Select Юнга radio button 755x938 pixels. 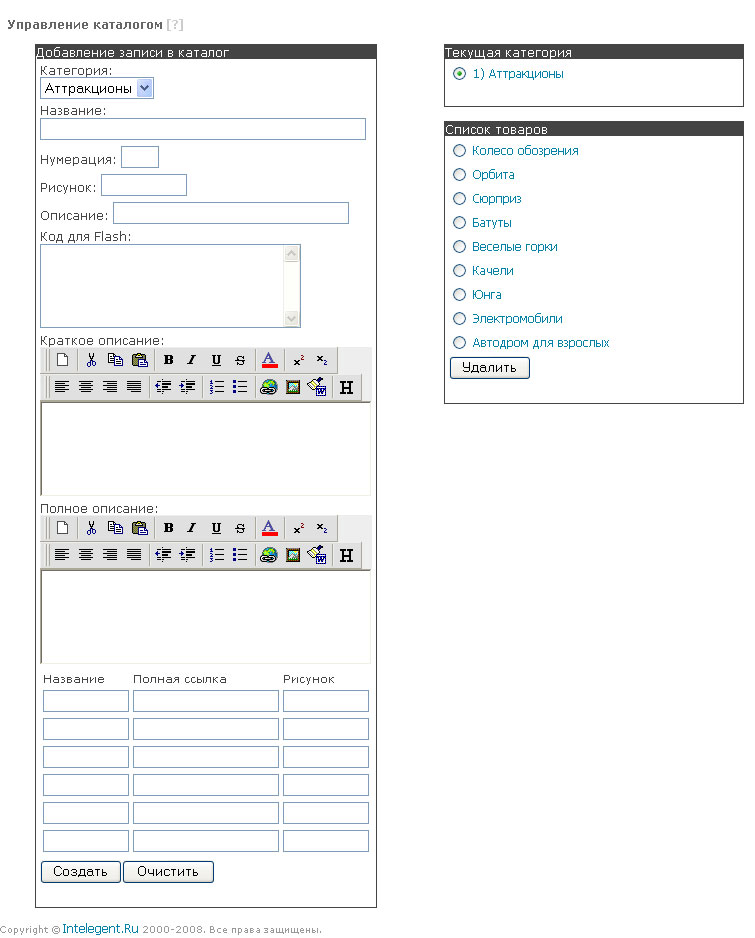tap(459, 294)
